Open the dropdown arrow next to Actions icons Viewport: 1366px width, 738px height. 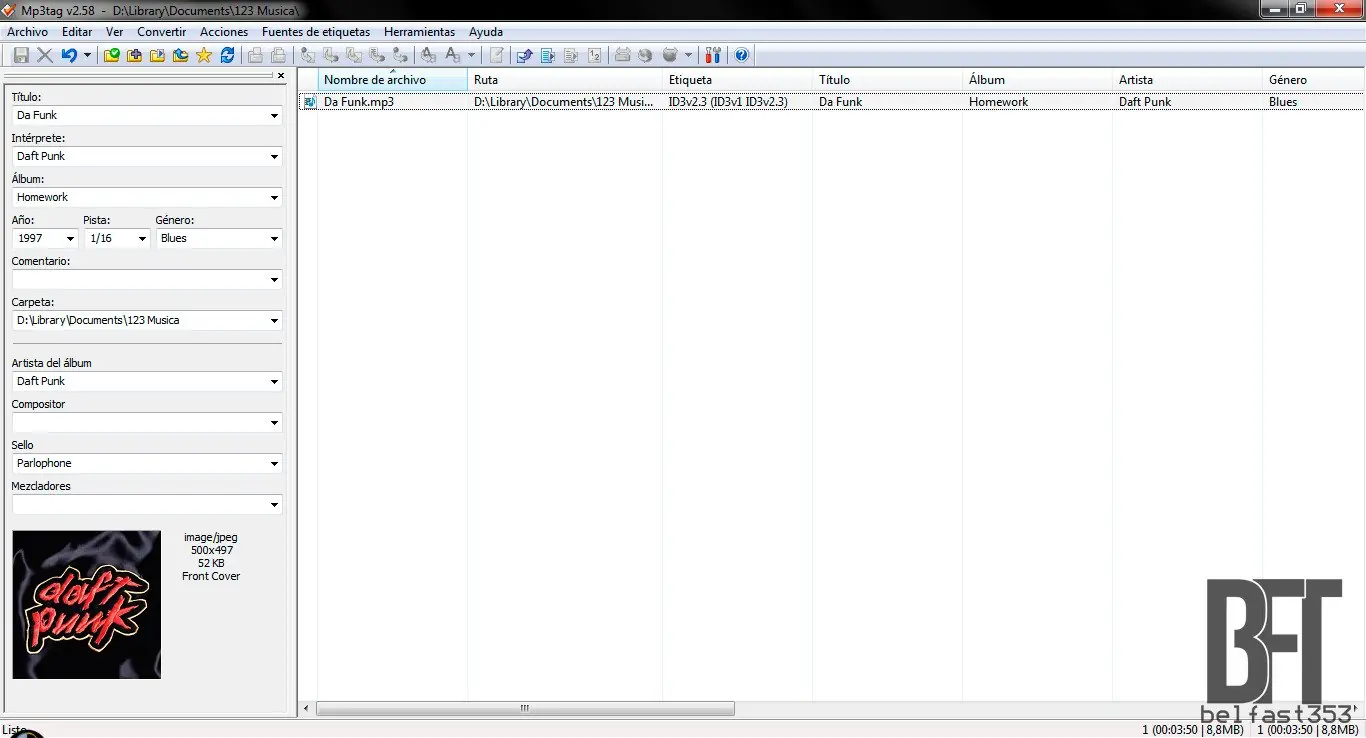point(472,55)
